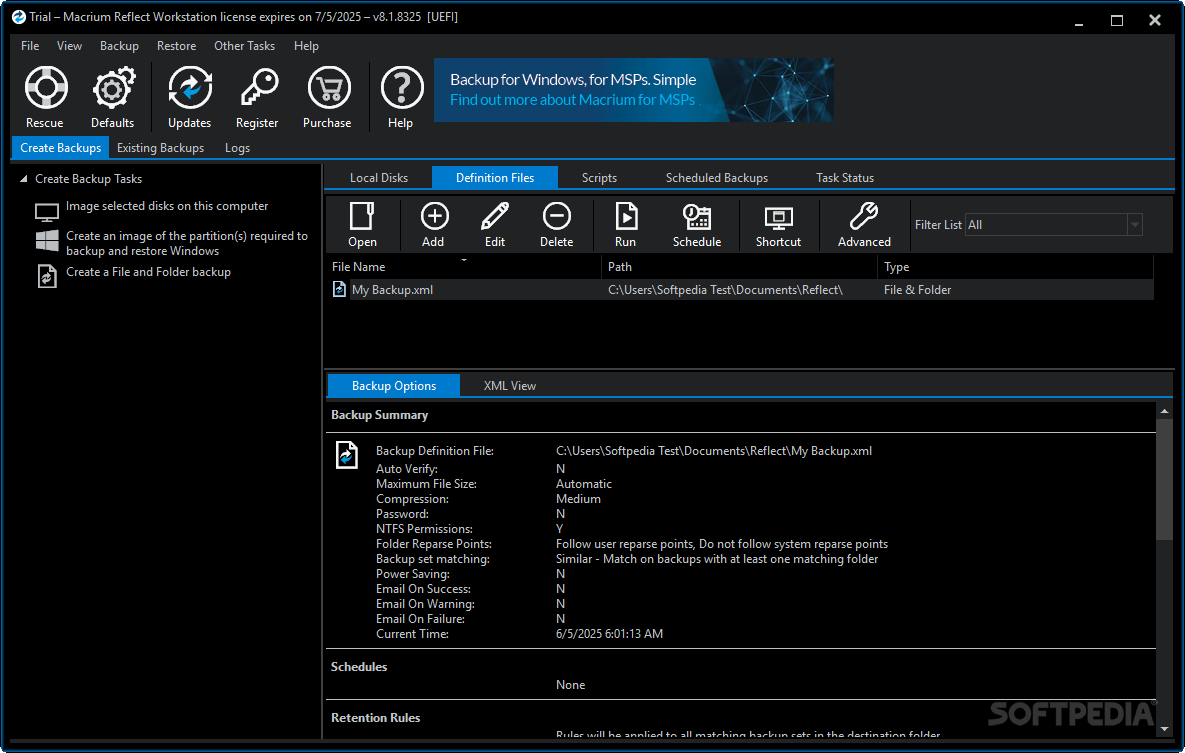Click Create an image of Windows partitions
The width and height of the screenshot is (1185, 753).
187,243
